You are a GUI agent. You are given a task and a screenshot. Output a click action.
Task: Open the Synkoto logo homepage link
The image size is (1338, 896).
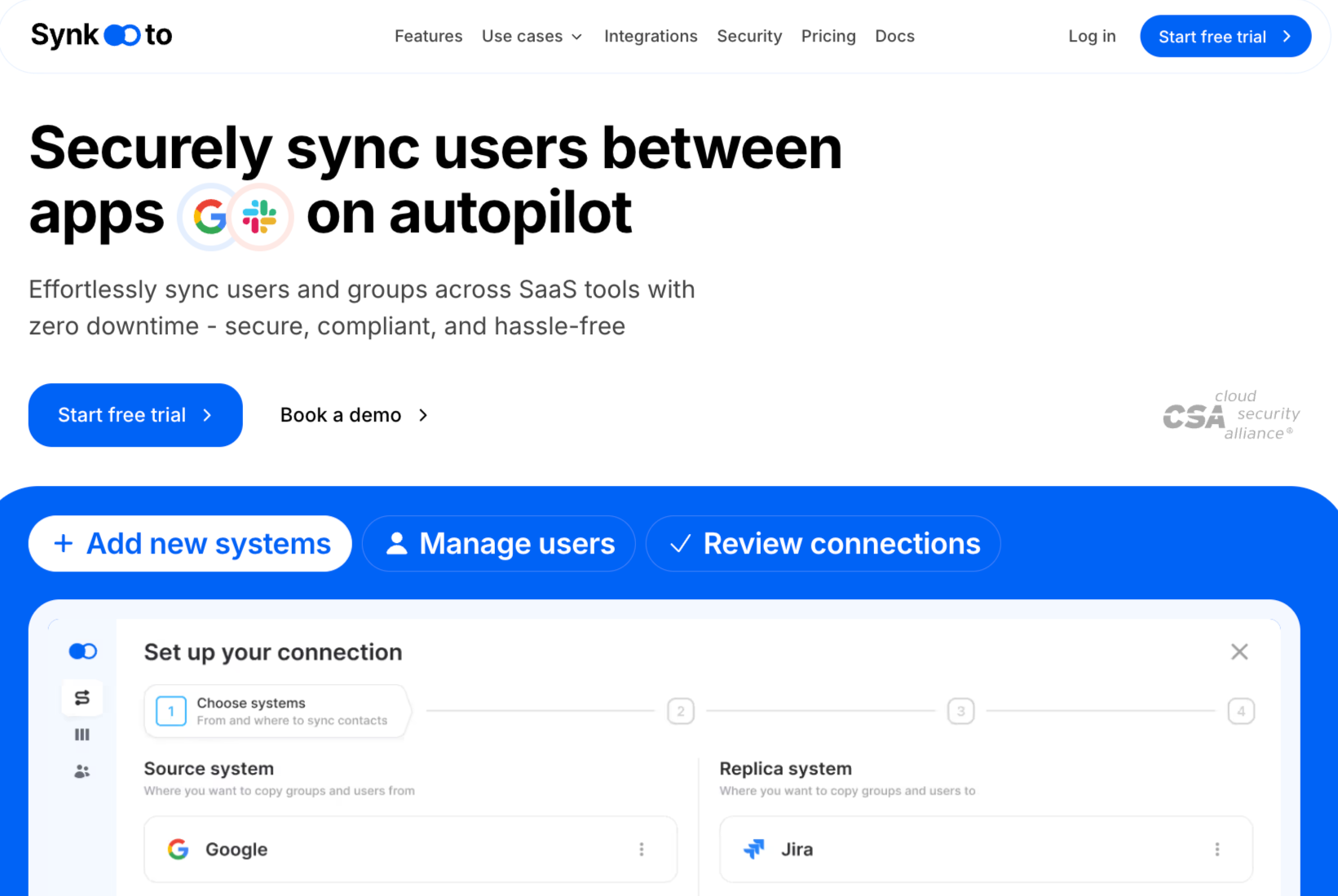(x=101, y=35)
